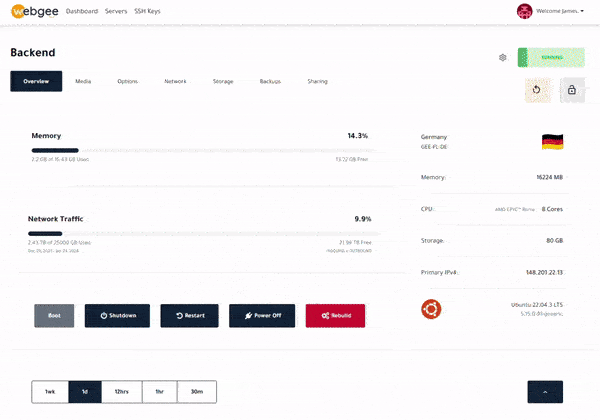Click the Memory usage progress bar
Screen dimensions: 600x420
(204, 150)
